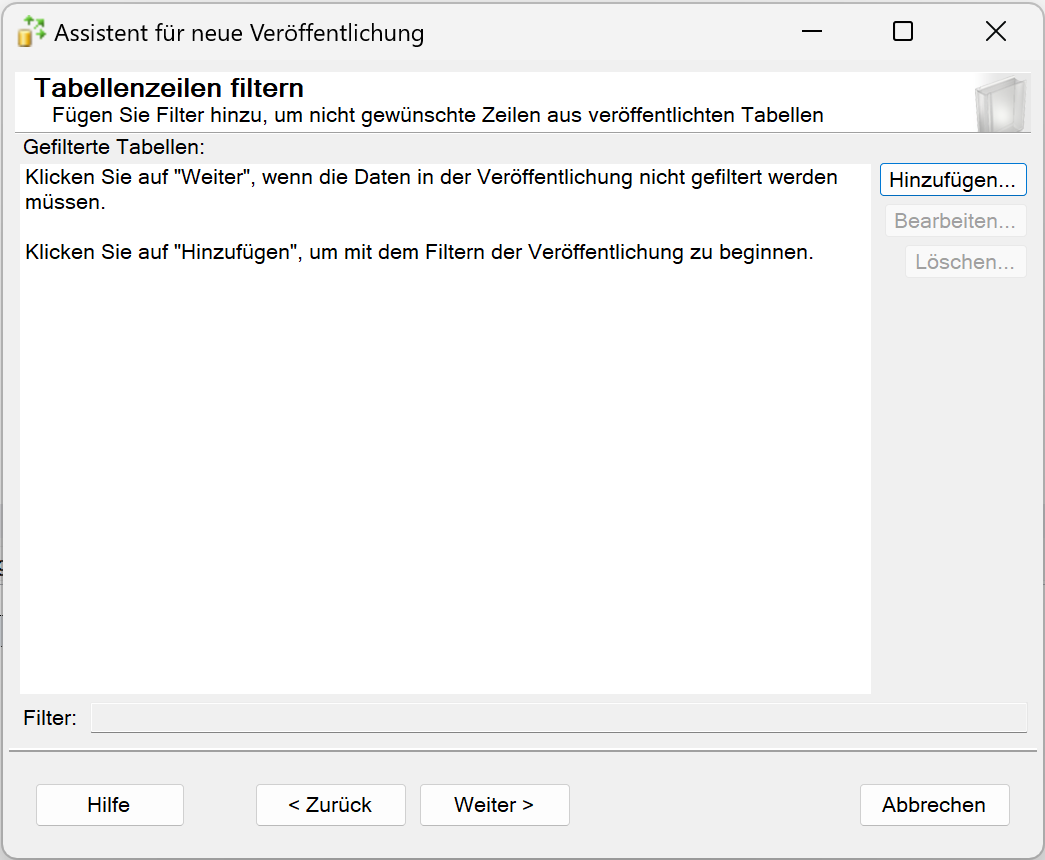Screen dimensions: 1045x860
Task: Close the Assistent für neue Veröffentlichung window
Action: click(996, 31)
